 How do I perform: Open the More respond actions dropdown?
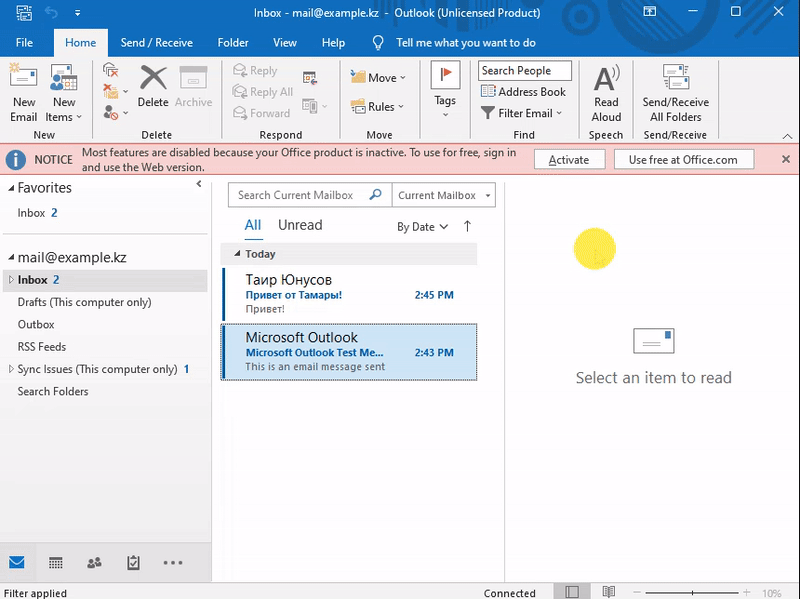[314, 106]
